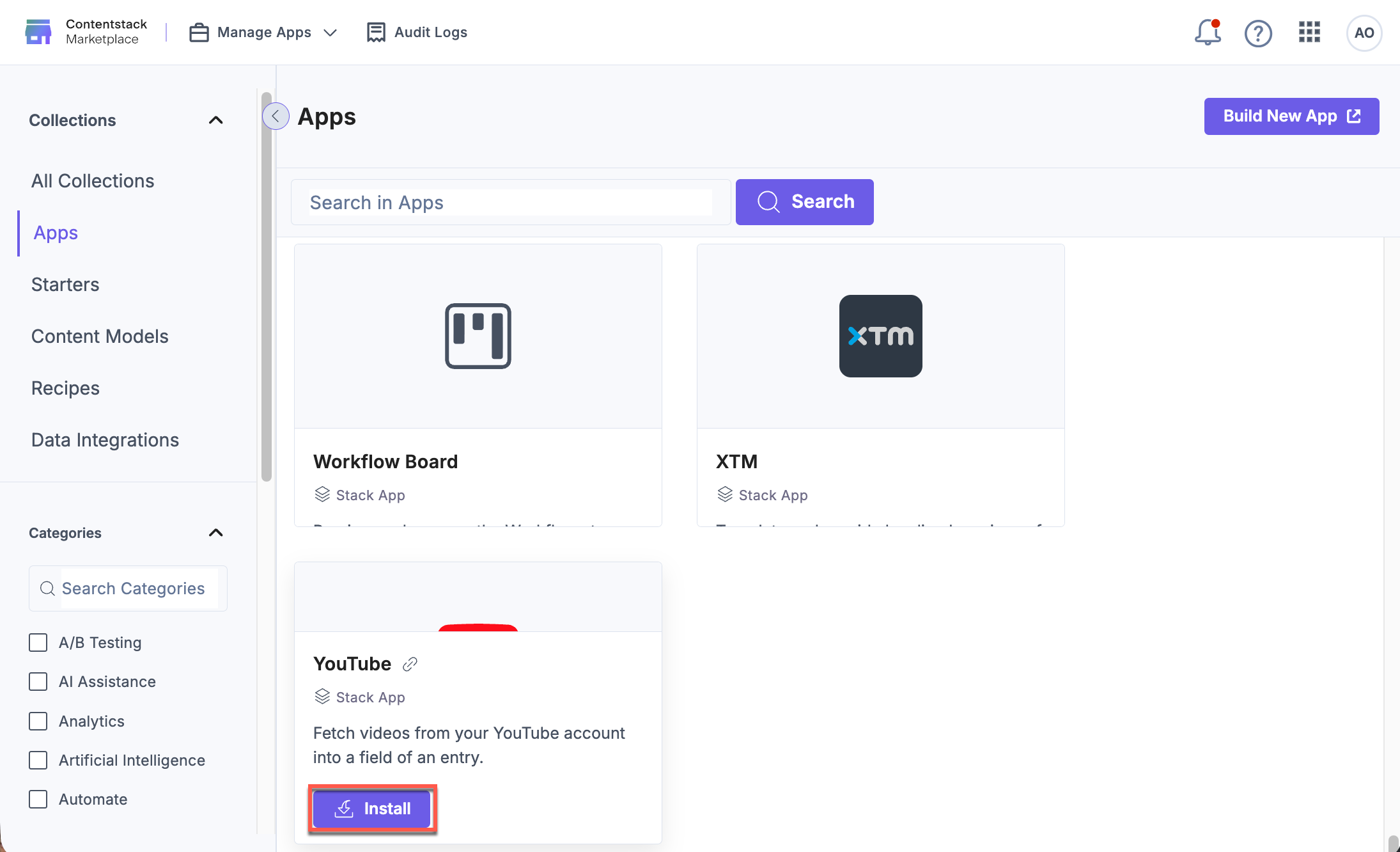1400x852 pixels.
Task: Open the notifications bell
Action: pos(1208,33)
